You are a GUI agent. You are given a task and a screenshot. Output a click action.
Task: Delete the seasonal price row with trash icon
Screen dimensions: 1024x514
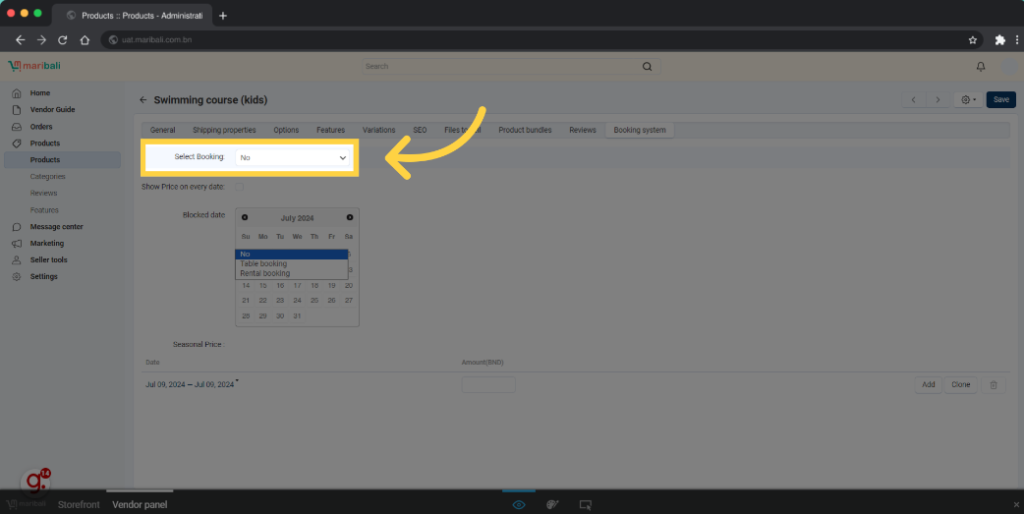(993, 385)
